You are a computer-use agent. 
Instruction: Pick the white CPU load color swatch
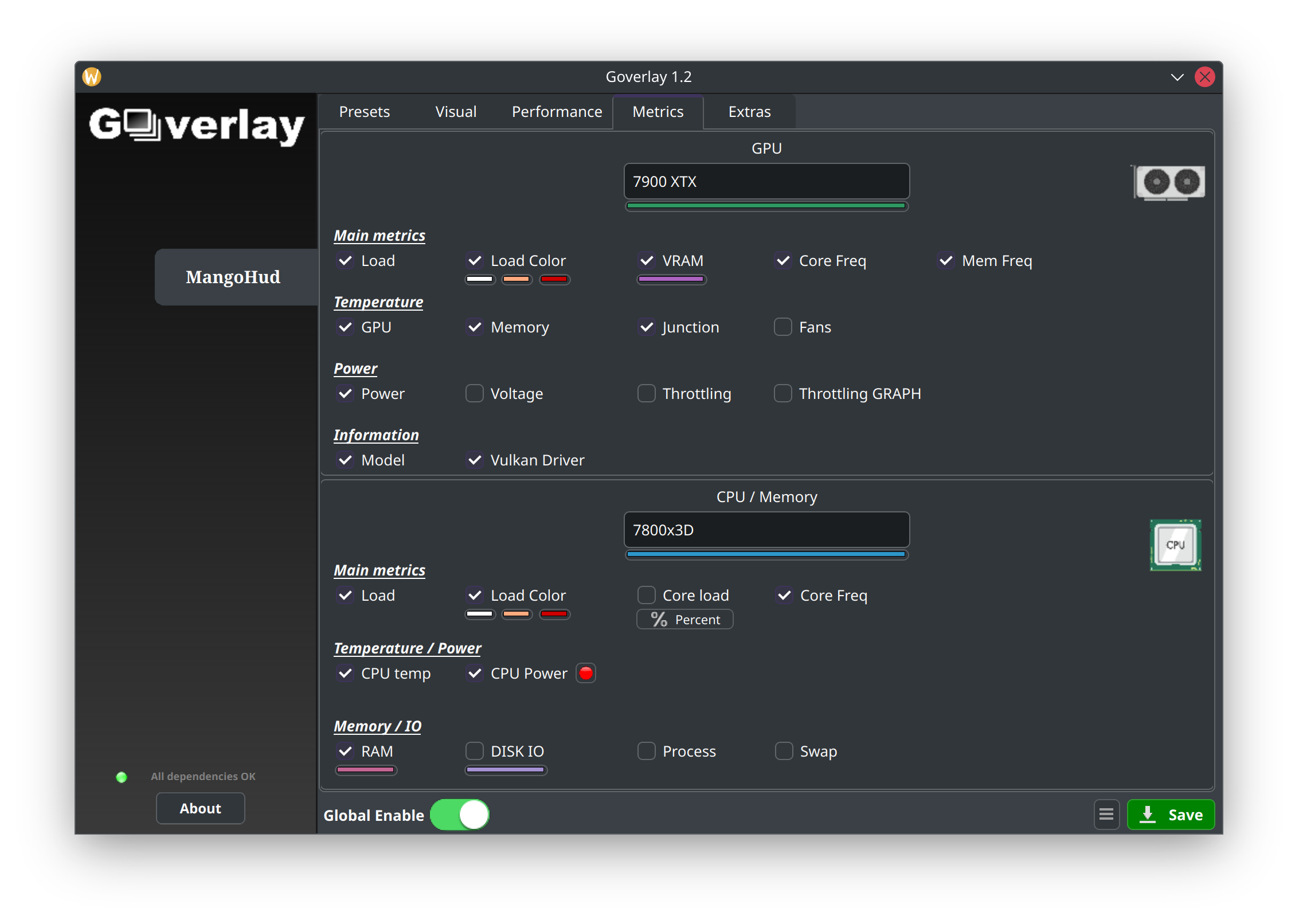pyautogui.click(x=480, y=614)
